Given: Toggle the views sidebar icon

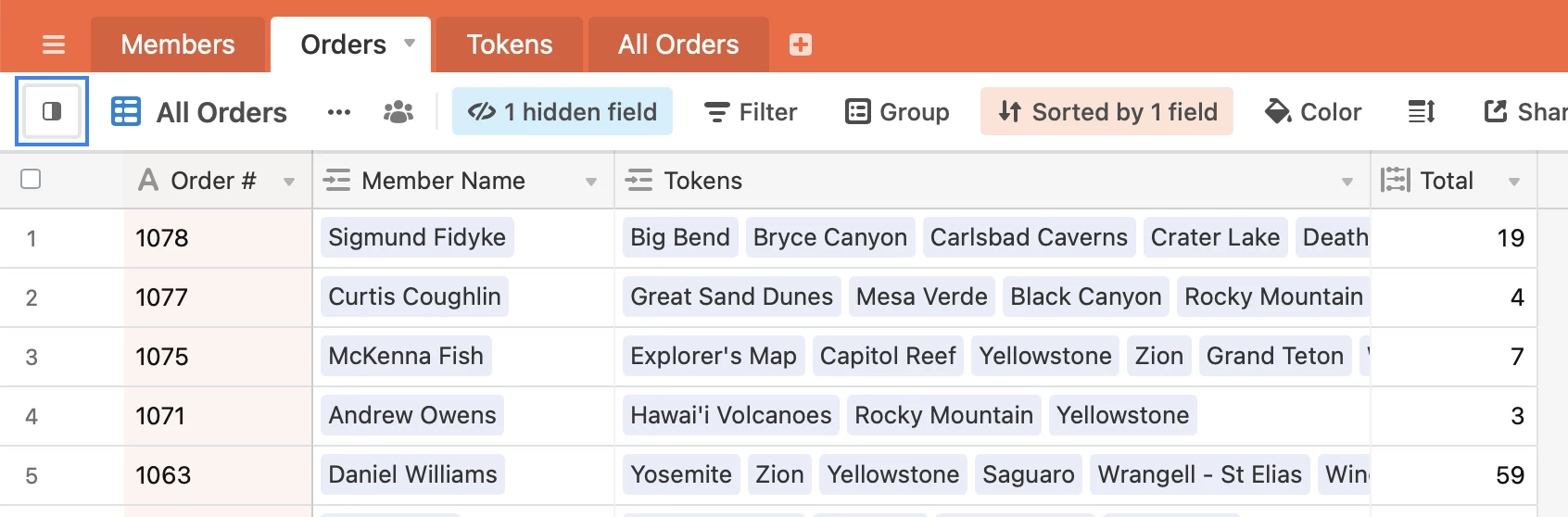Looking at the screenshot, I should coord(52,112).
